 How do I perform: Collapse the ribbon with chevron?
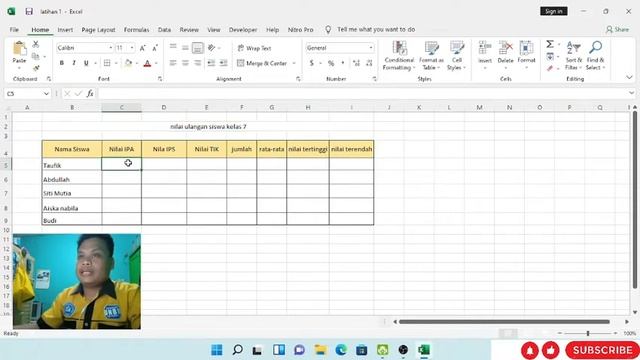629,78
